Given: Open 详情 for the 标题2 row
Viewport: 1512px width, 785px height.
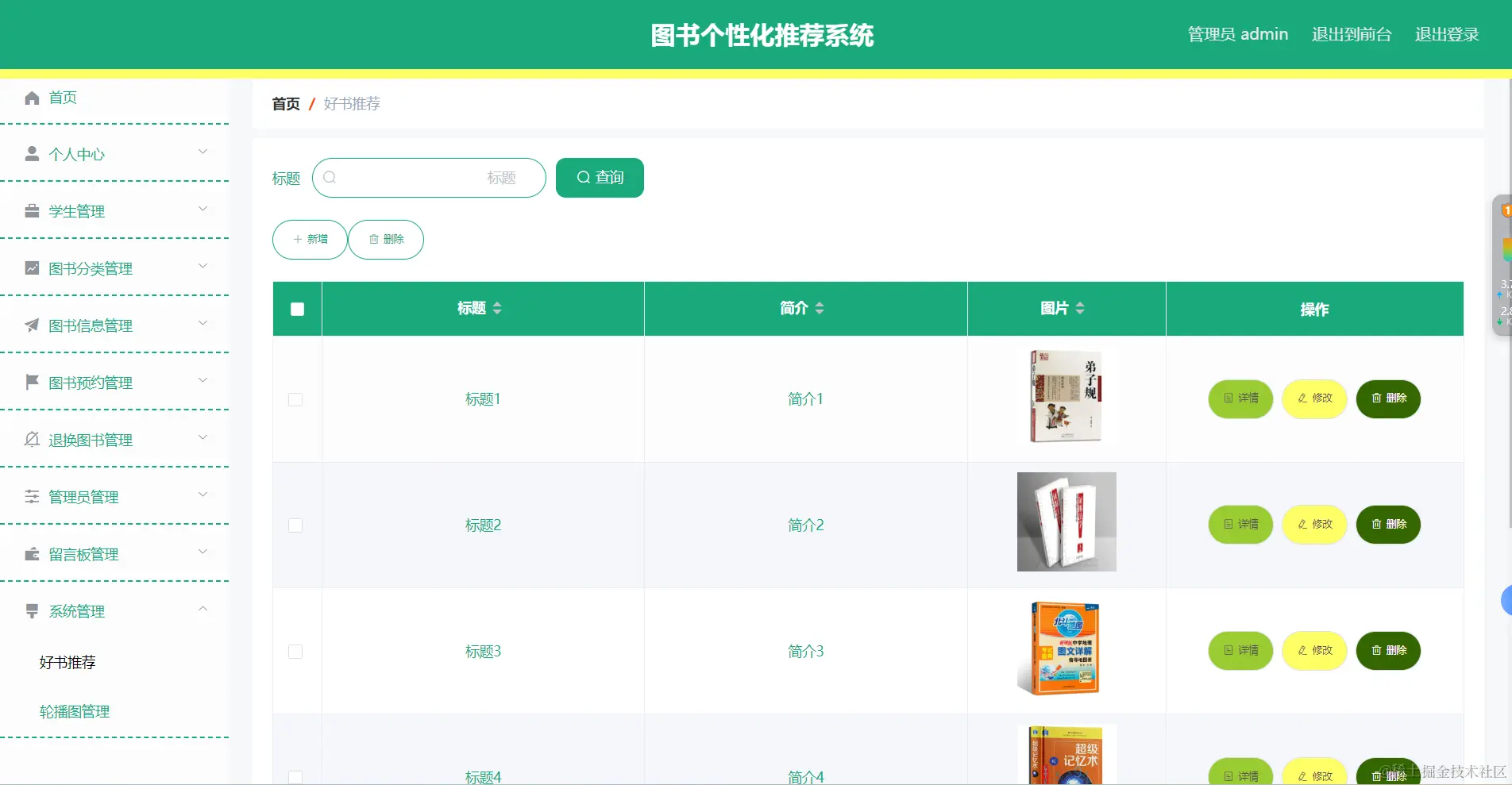Looking at the screenshot, I should pos(1240,525).
